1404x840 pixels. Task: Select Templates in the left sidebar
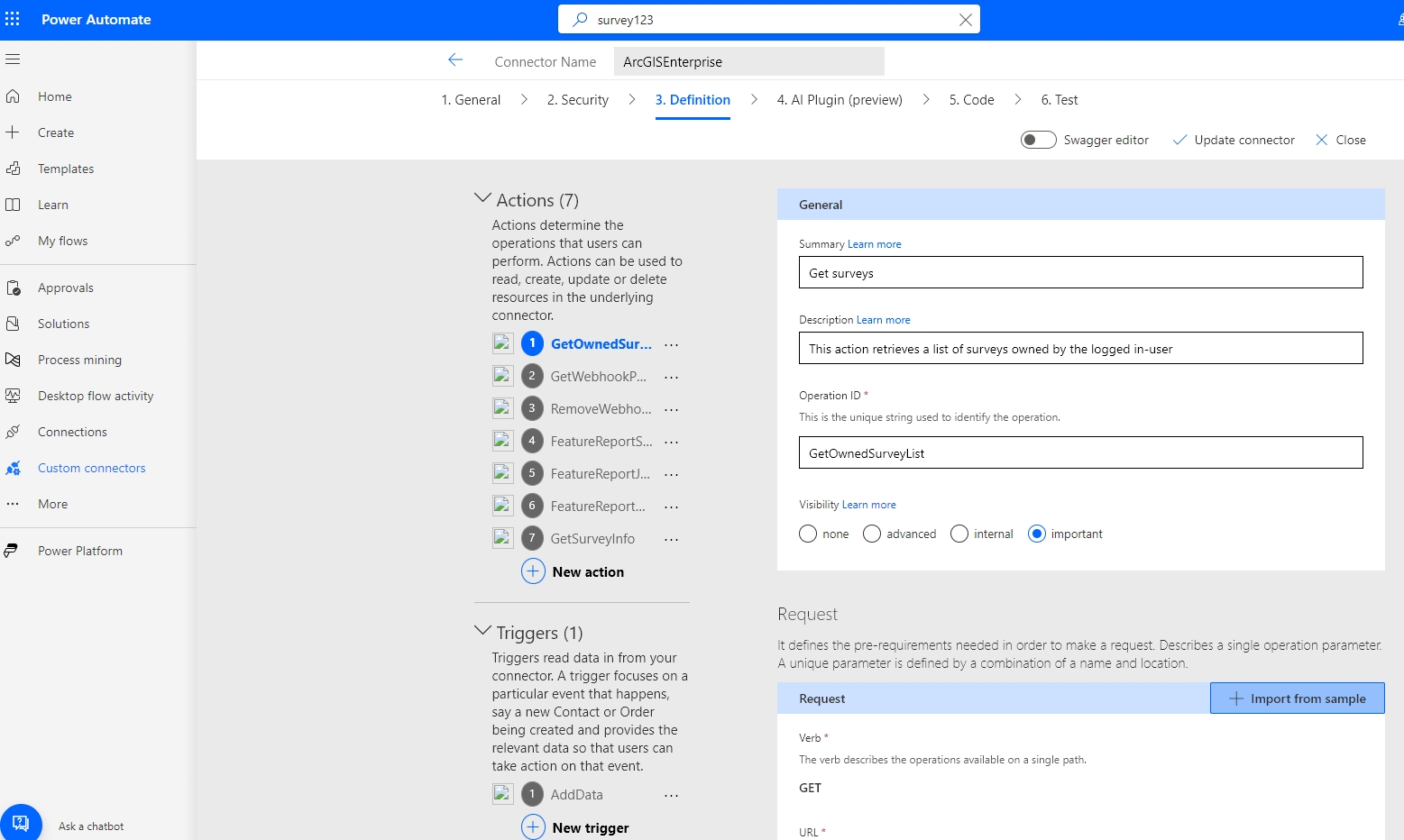[x=65, y=169]
